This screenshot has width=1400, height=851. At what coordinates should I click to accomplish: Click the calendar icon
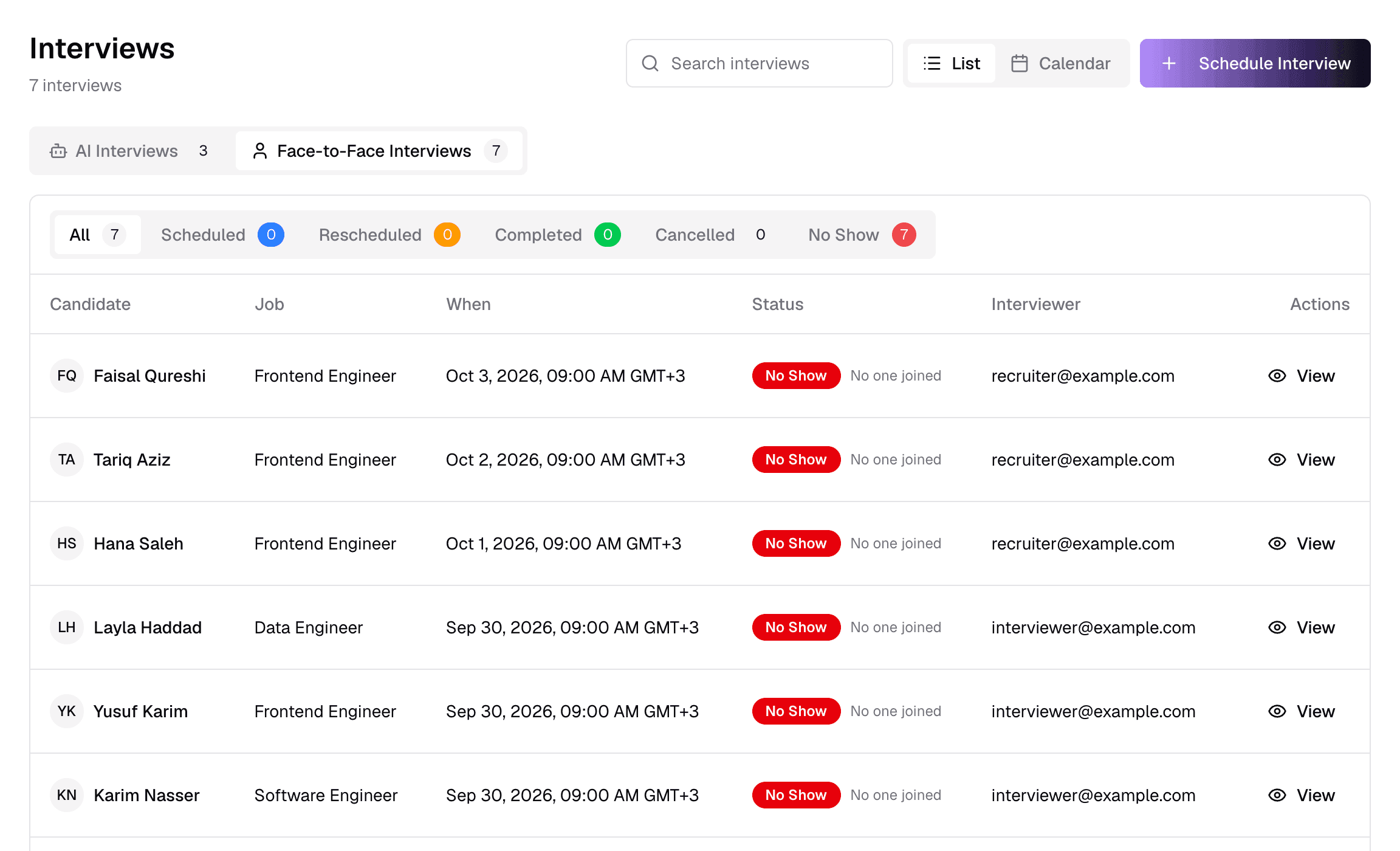pos(1020,63)
